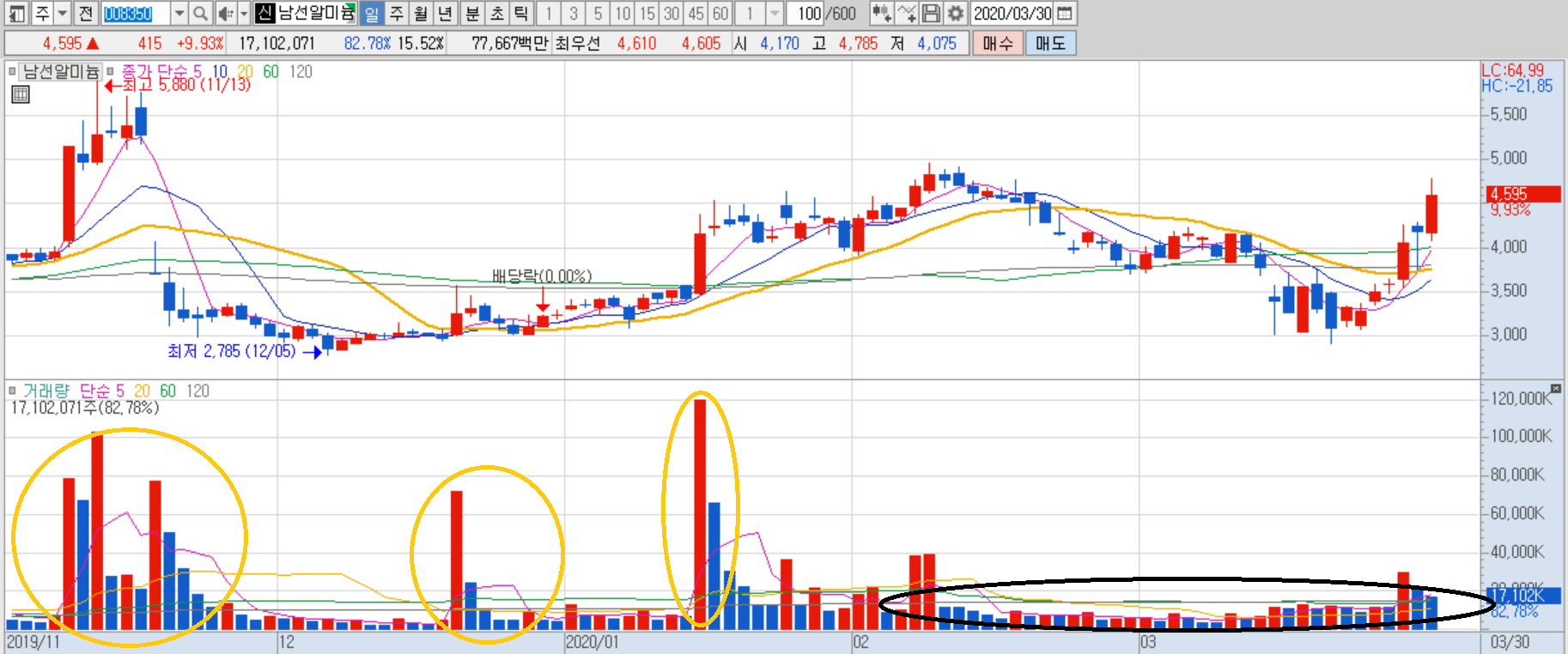This screenshot has height=654, width=1568.
Task: Open chart settings gear icon
Action: pos(956,13)
